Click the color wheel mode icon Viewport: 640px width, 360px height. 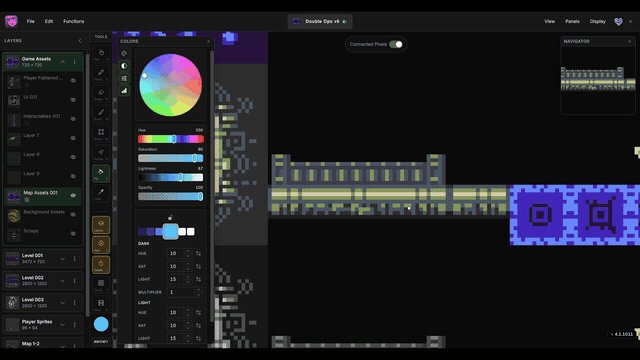pyautogui.click(x=124, y=53)
